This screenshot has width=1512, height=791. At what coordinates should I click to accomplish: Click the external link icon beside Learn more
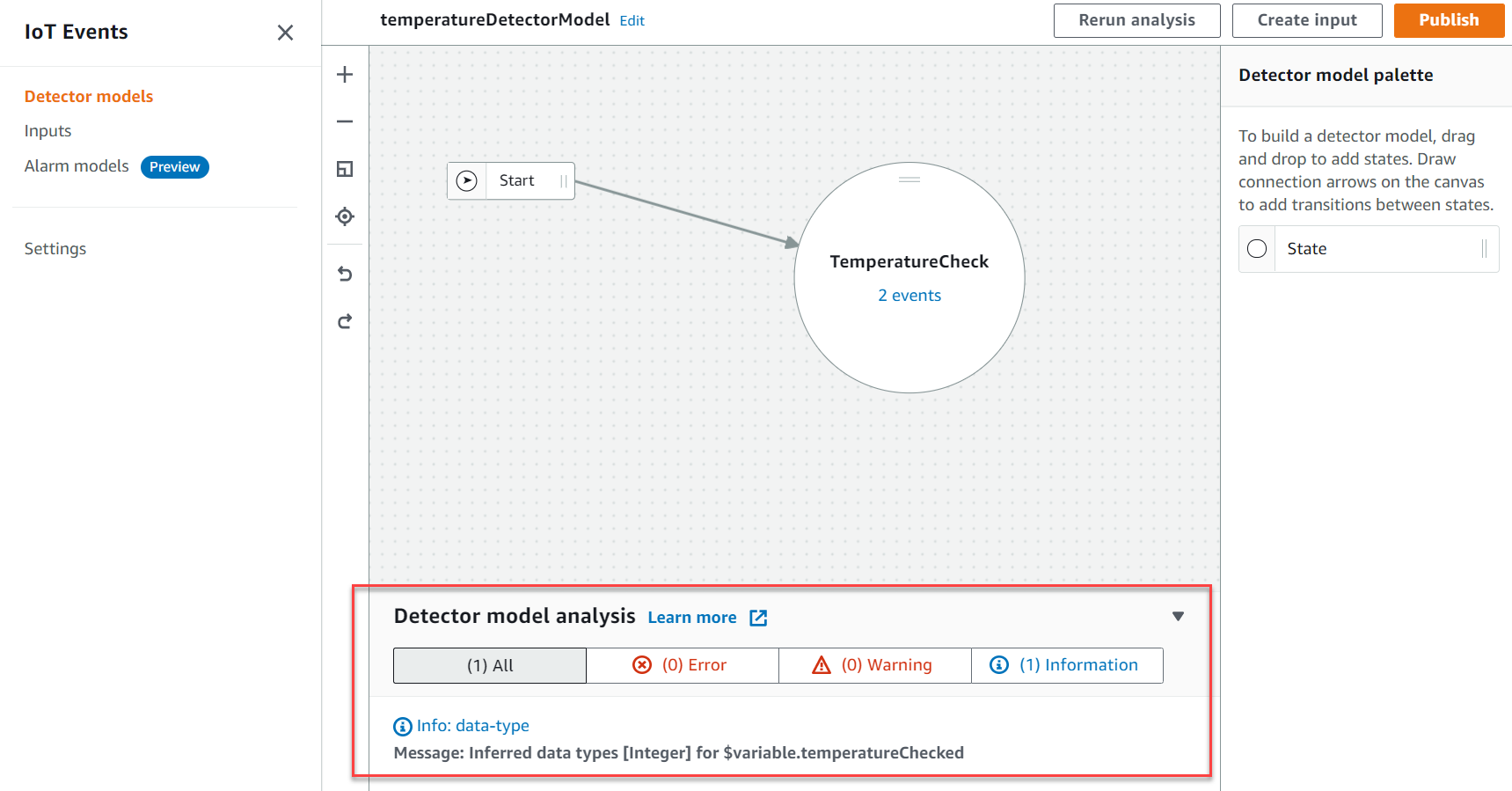tap(758, 618)
